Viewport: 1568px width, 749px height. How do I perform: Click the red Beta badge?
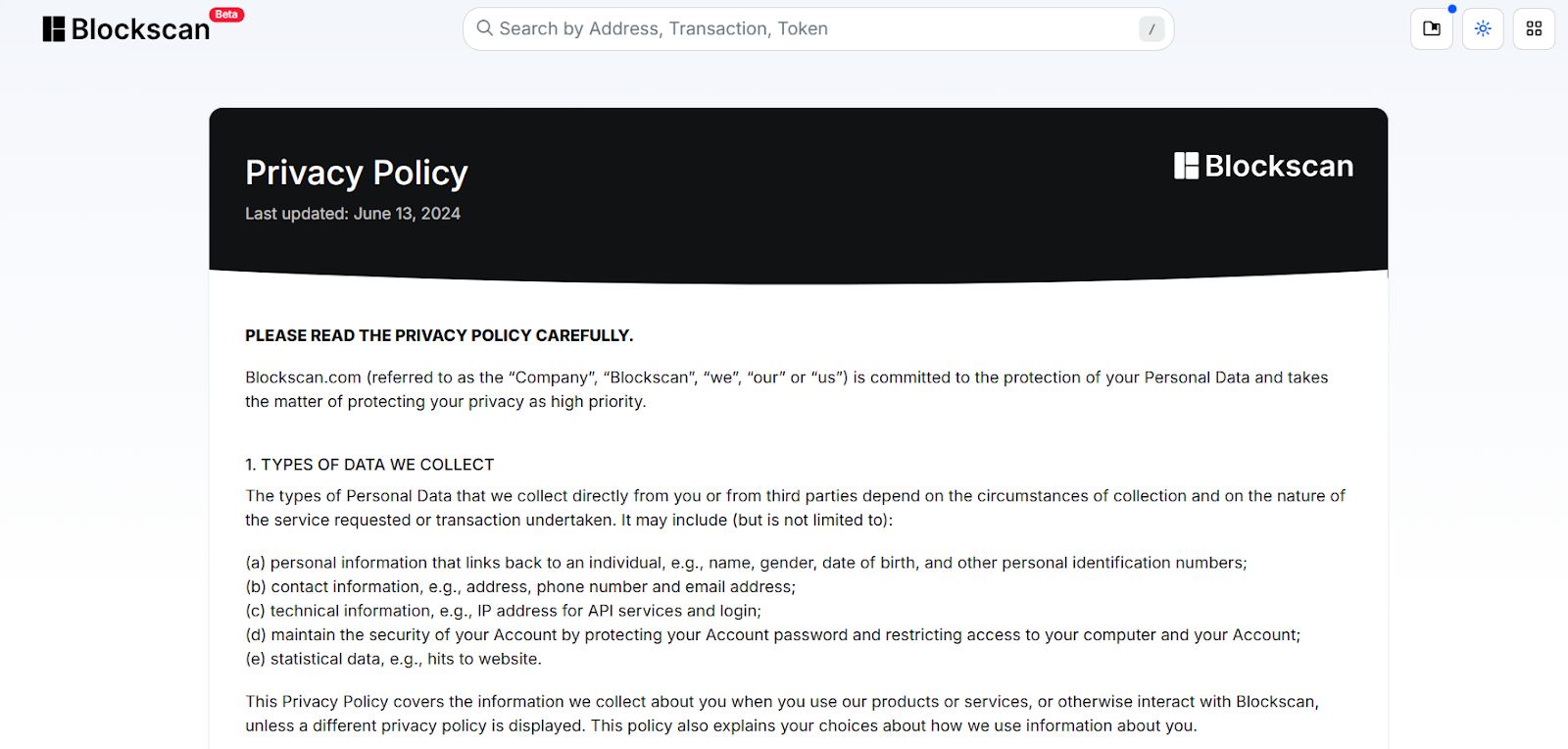click(x=226, y=15)
